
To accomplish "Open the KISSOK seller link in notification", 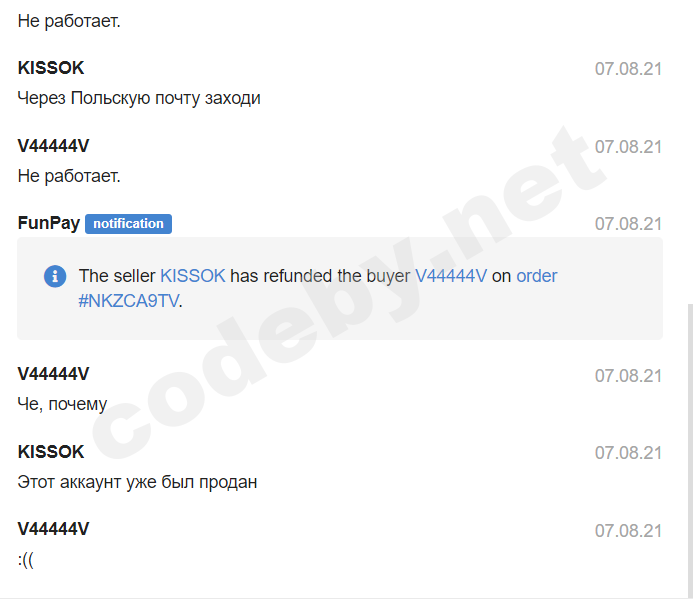I will (193, 276).
